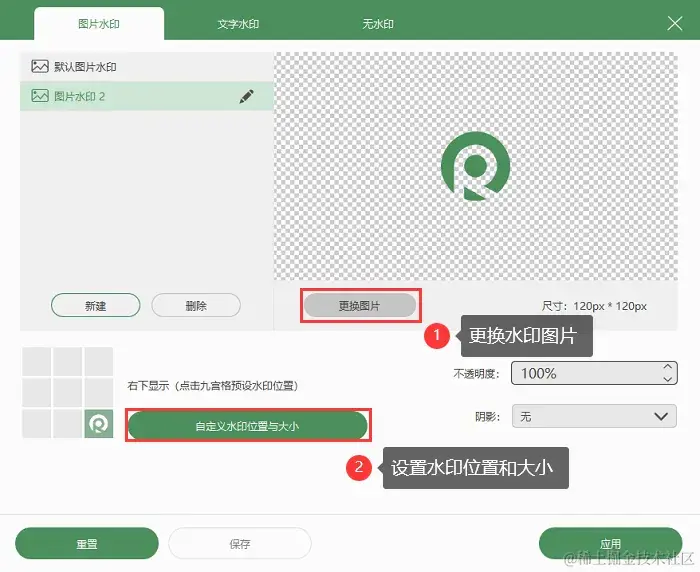Click the 不透明度 100% input field
700x572 pixels.
point(594,373)
